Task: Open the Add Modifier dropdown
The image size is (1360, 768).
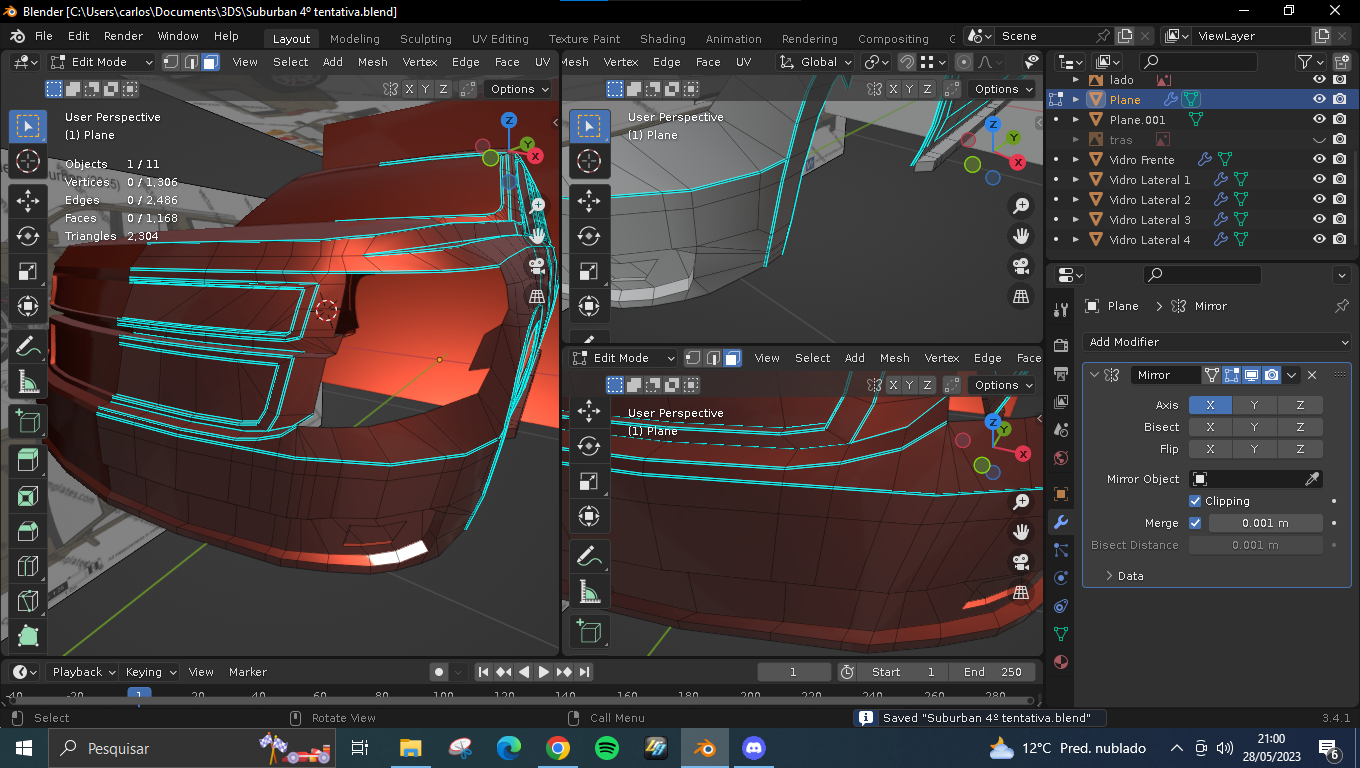Action: tap(1216, 342)
